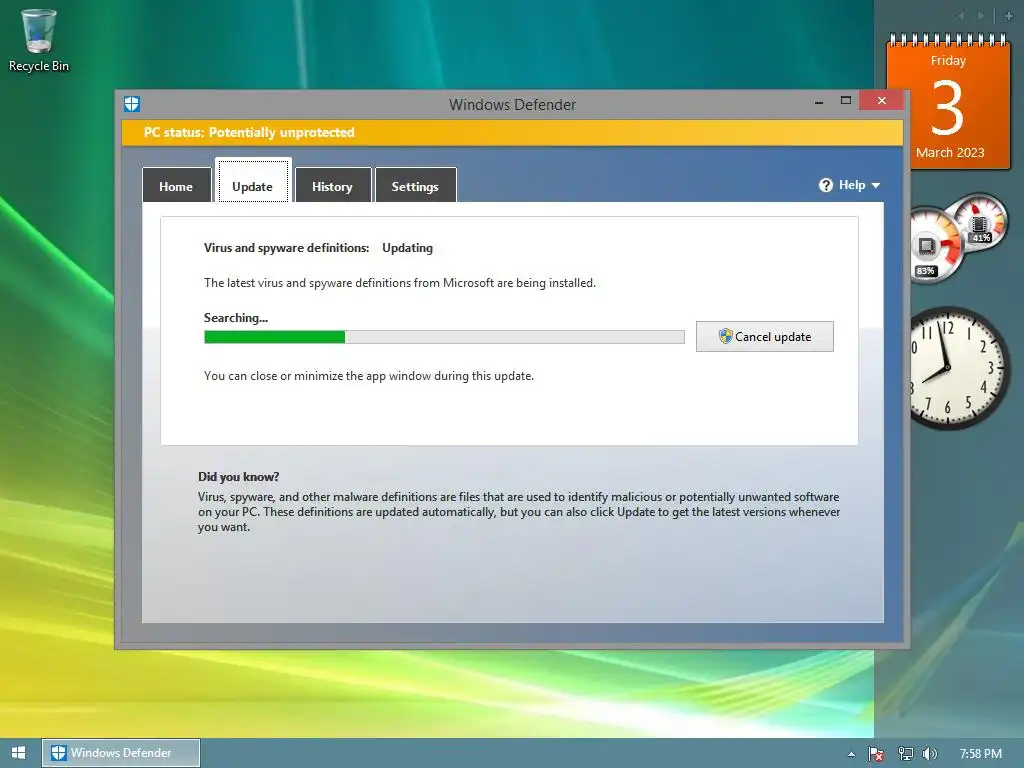Click the 7:58 PM taskbar clock
Screen dimensions: 1024x768
click(981, 754)
